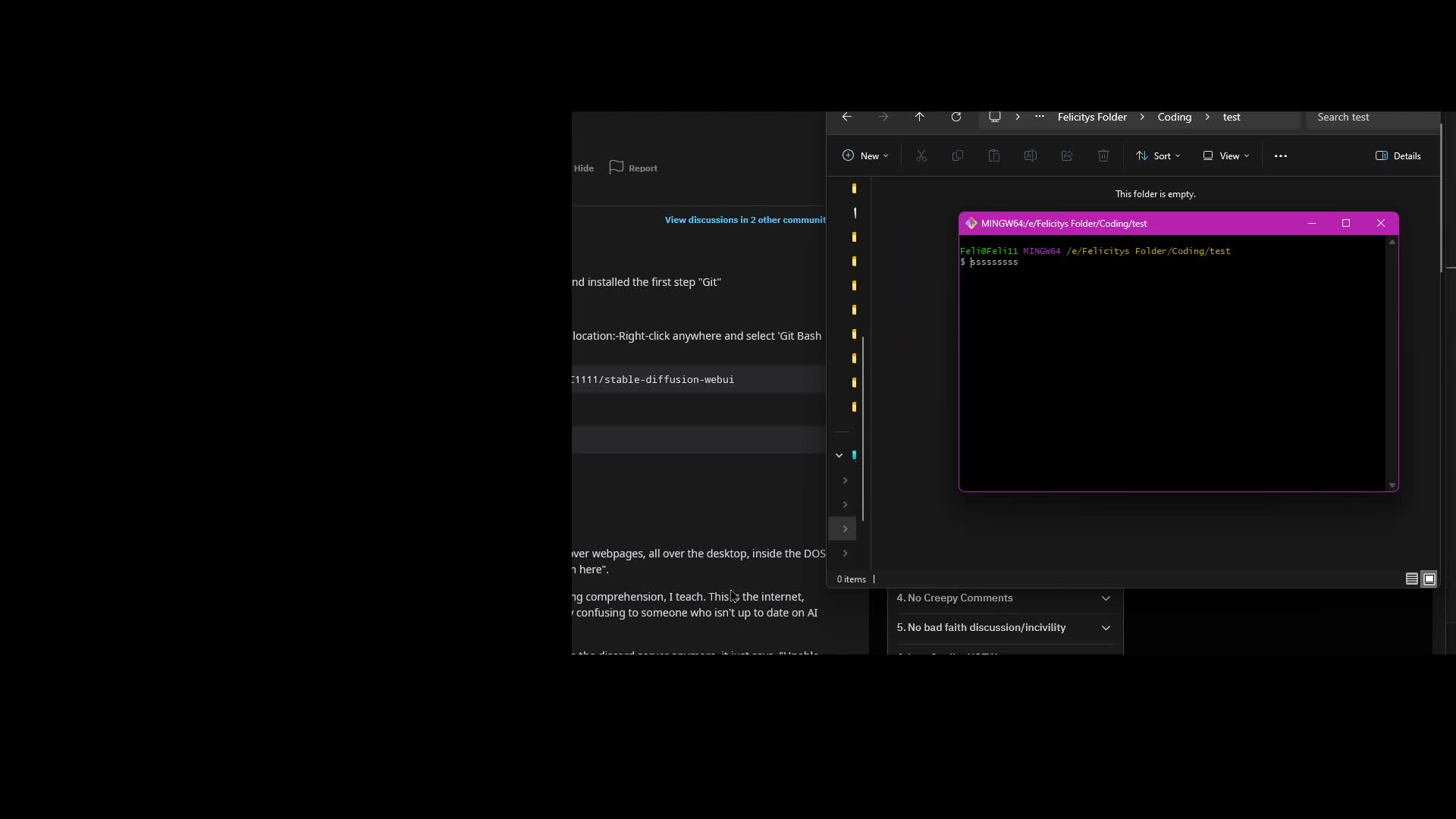The height and width of the screenshot is (819, 1456).
Task: Click the Cut scissors icon
Action: (x=921, y=155)
